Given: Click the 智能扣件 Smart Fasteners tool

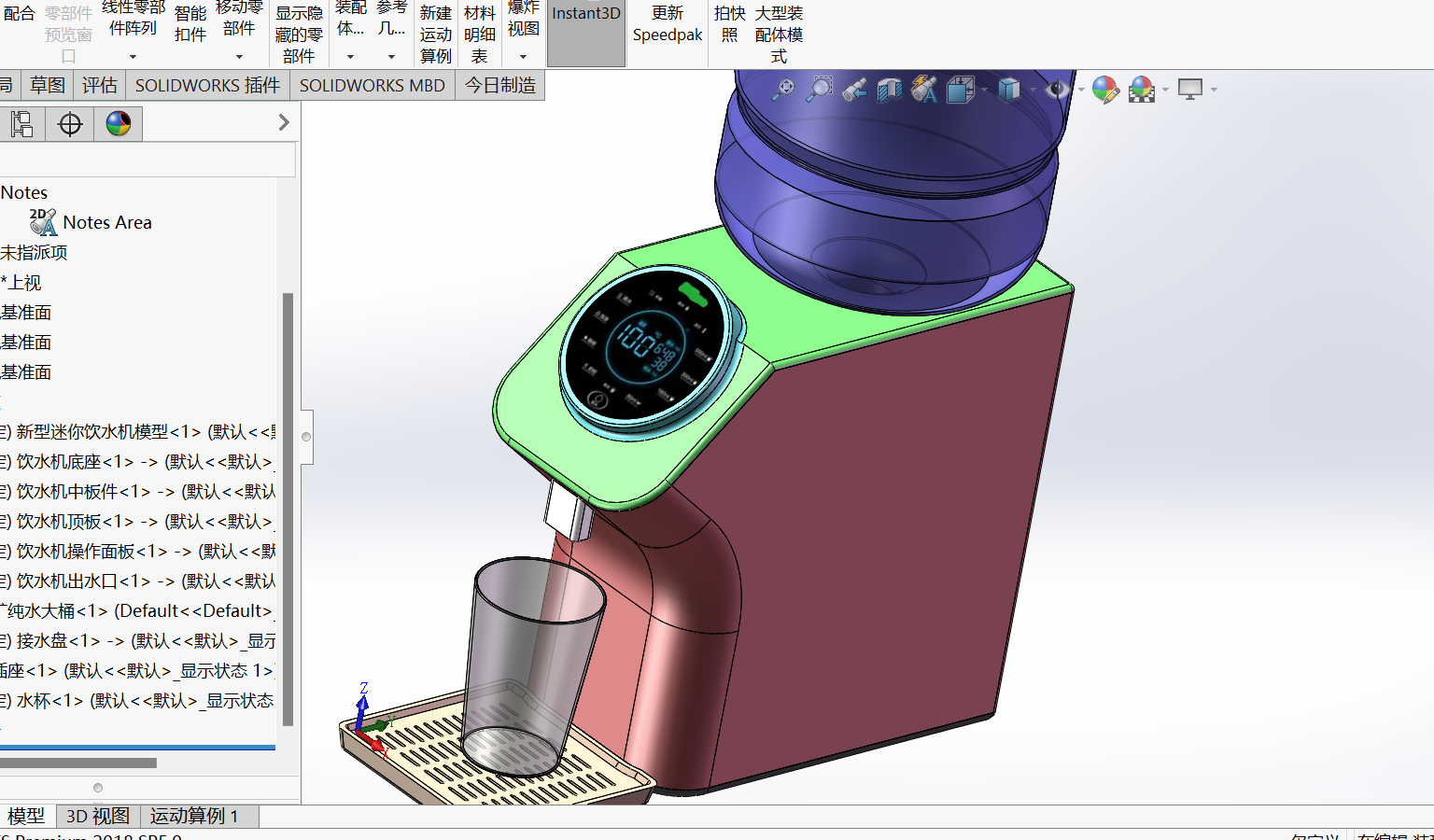Looking at the screenshot, I should click(190, 24).
